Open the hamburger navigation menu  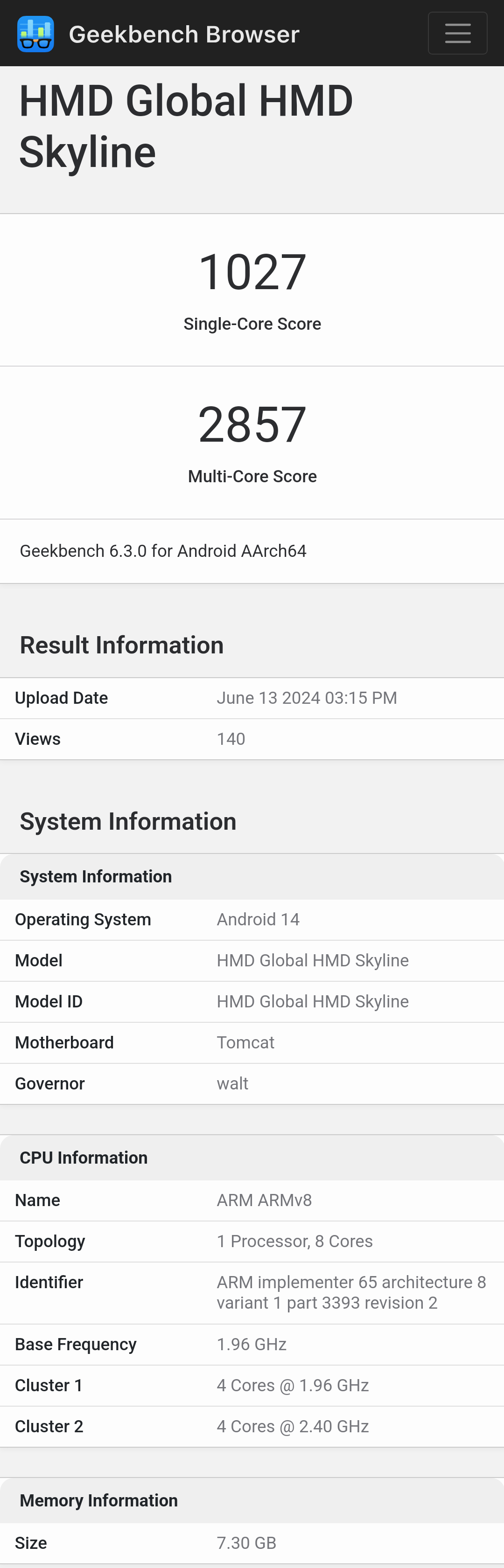click(x=457, y=34)
